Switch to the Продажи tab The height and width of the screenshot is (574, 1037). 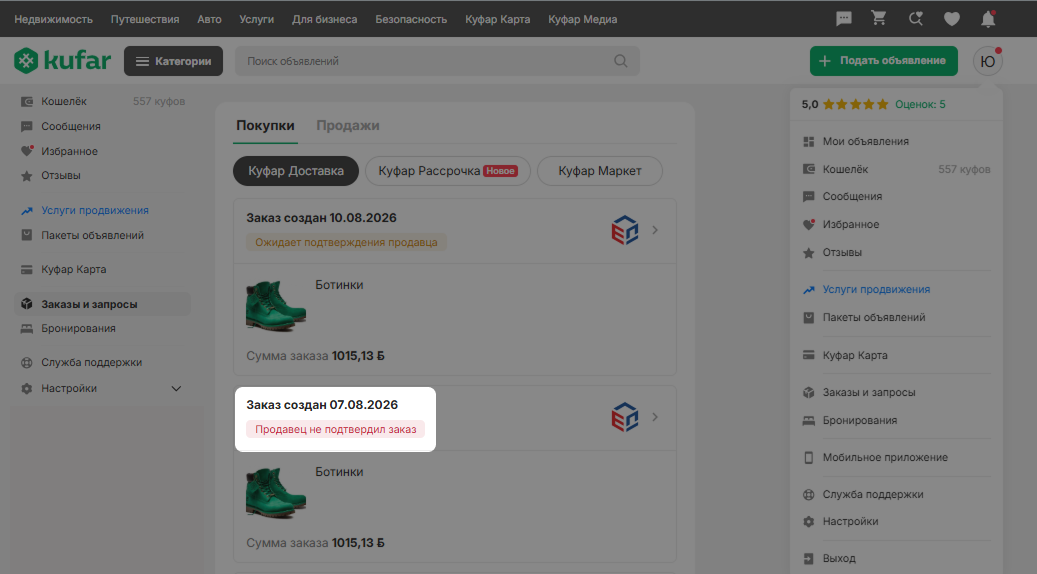348,126
